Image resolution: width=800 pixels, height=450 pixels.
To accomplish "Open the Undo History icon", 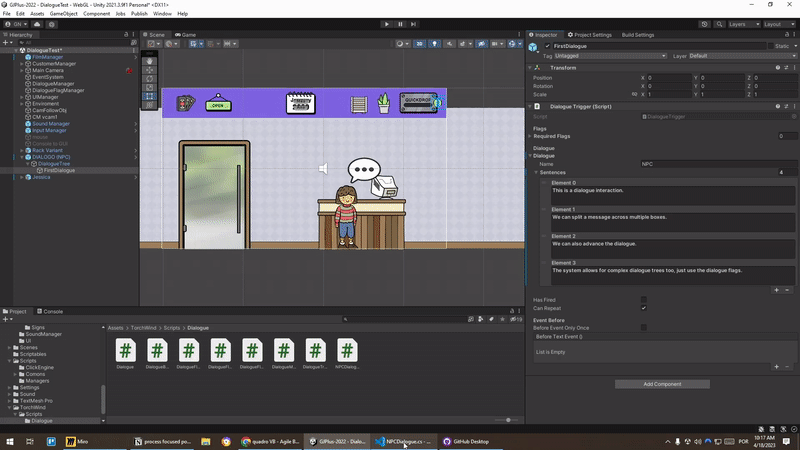I will click(705, 24).
